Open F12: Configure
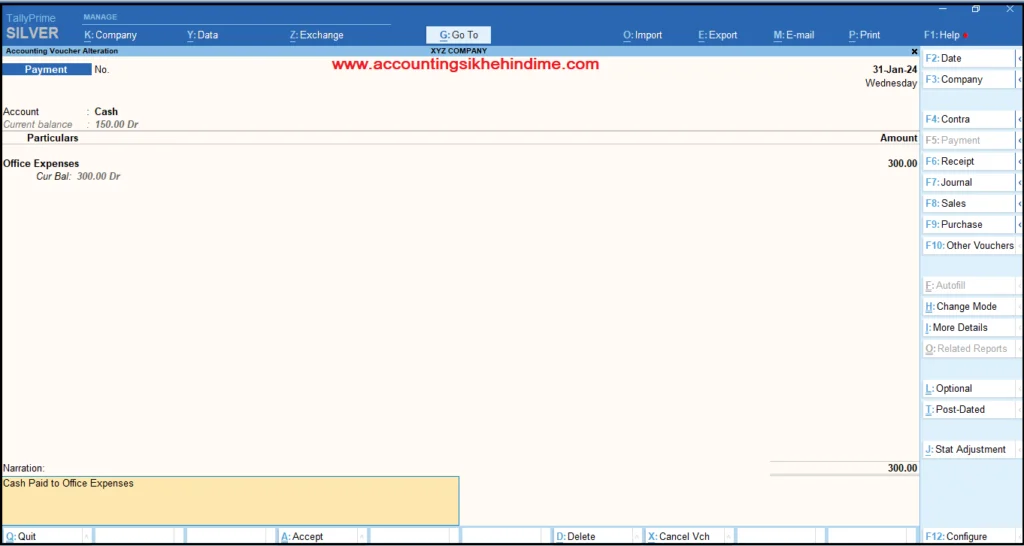 [969, 537]
